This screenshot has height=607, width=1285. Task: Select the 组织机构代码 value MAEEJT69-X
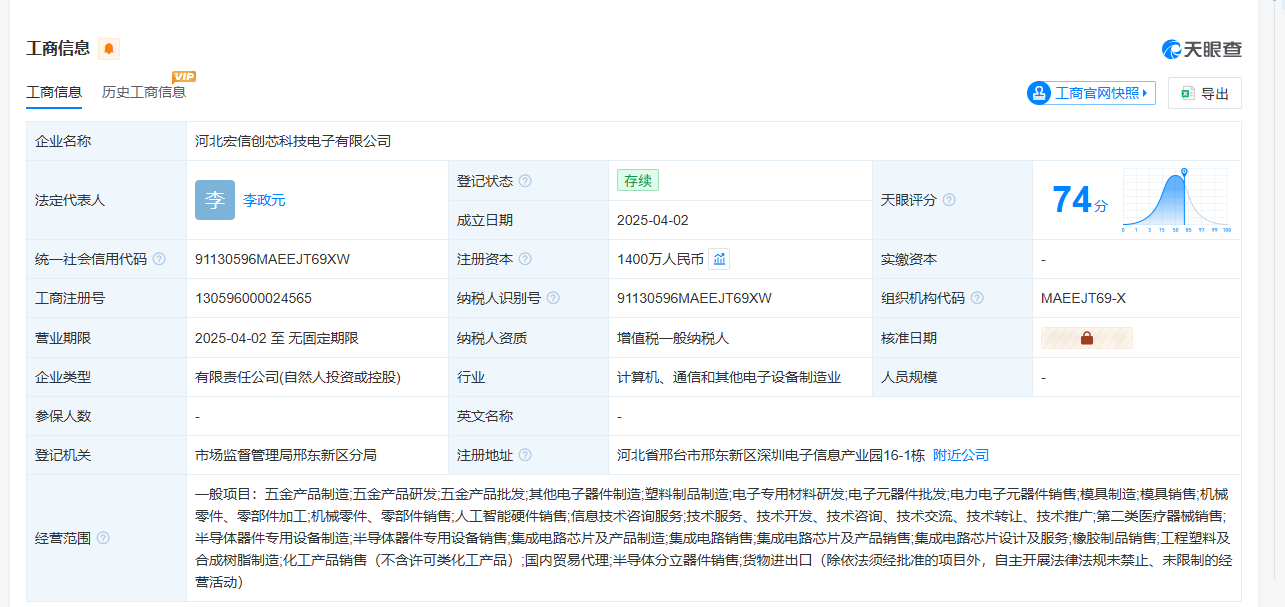tap(1083, 298)
